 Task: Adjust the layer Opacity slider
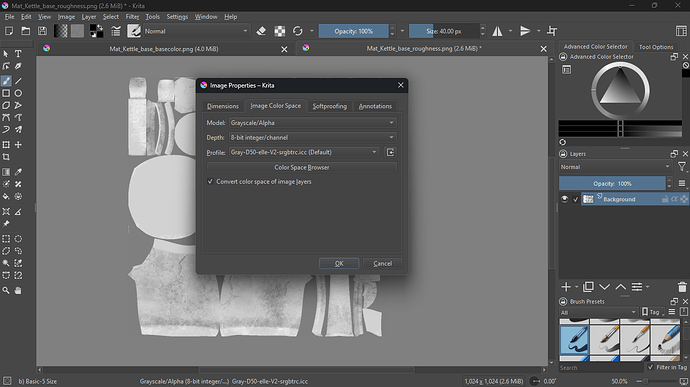[x=612, y=184]
